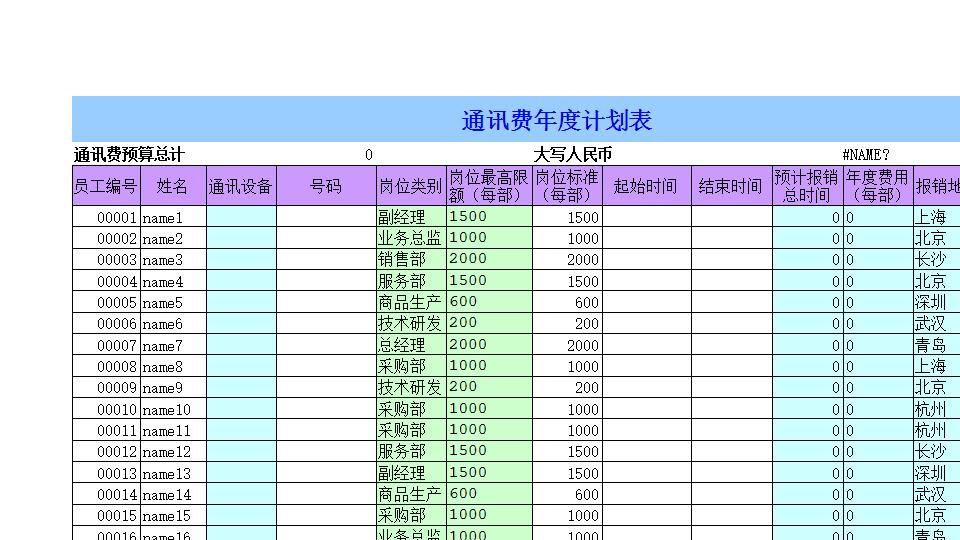The image size is (960, 540).
Task: Select 技术研发 in the name6 row
Action: click(x=411, y=323)
